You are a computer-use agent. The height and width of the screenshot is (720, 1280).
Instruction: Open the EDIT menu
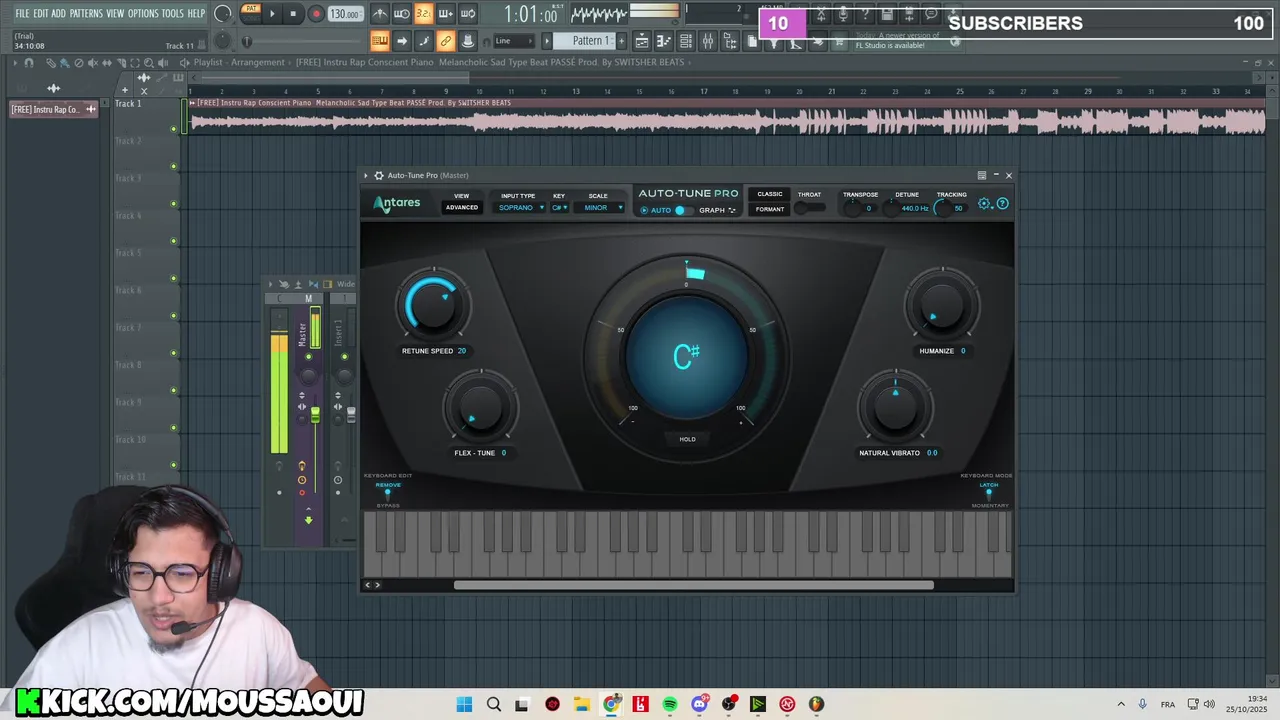pyautogui.click(x=41, y=14)
